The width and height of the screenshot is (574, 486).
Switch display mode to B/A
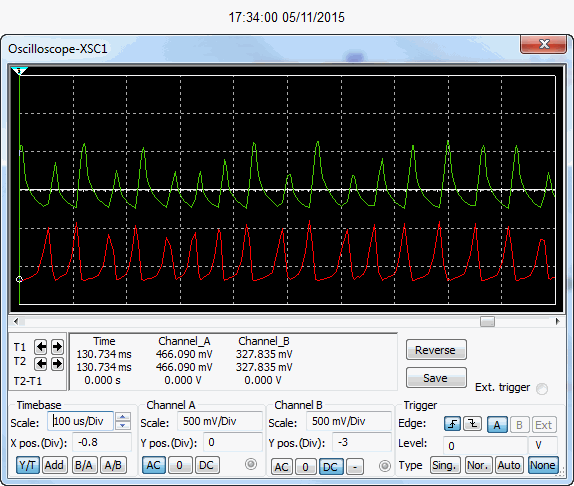[84, 465]
